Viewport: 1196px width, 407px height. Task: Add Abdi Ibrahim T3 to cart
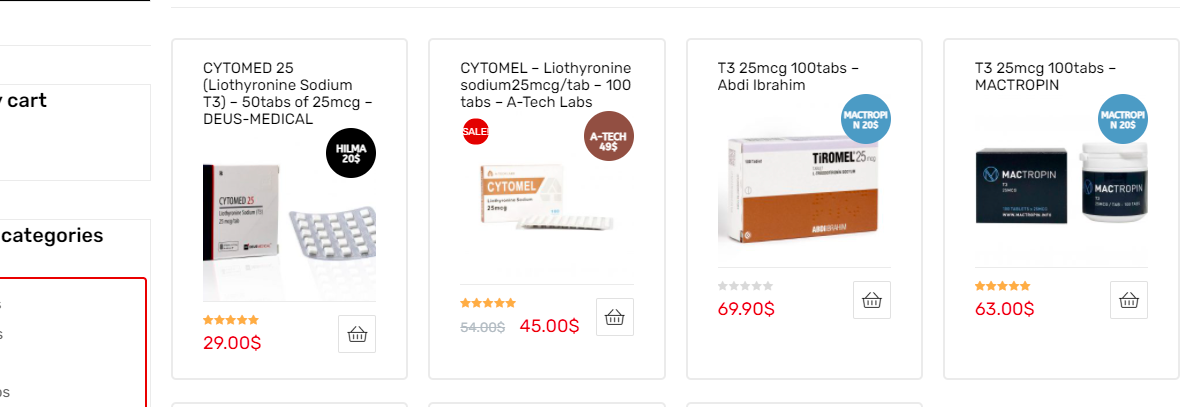click(x=872, y=300)
